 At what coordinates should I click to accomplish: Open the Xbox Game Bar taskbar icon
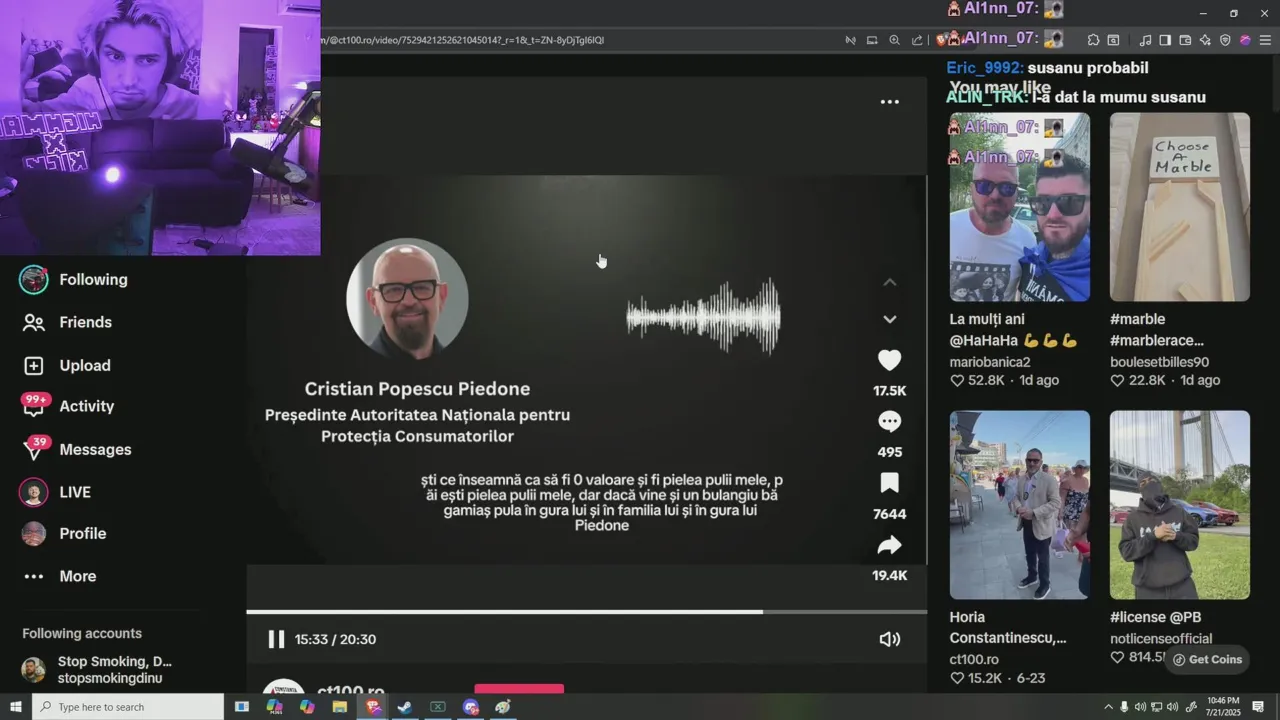click(x=438, y=707)
